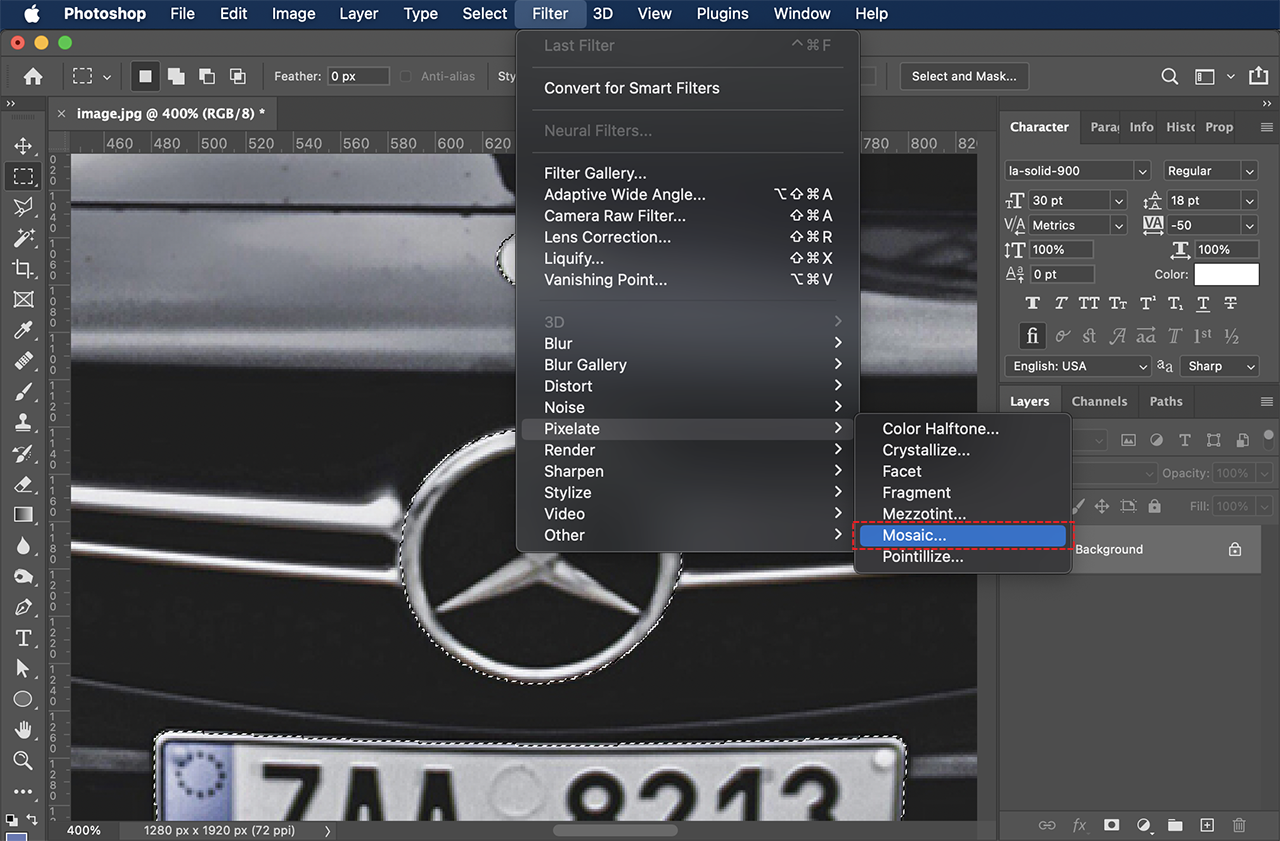The height and width of the screenshot is (841, 1280).
Task: Select the Ellipse shape tool
Action: pos(22,700)
